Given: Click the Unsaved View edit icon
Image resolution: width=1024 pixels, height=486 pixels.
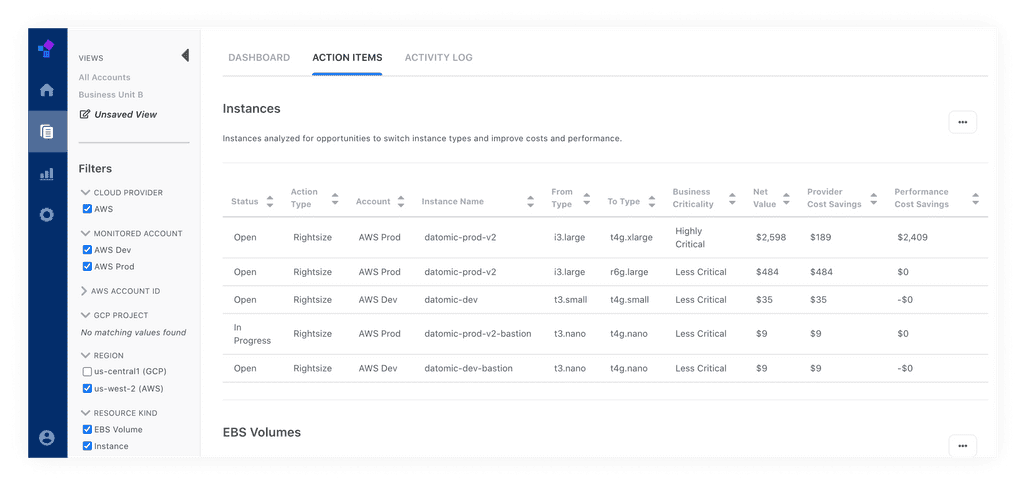Looking at the screenshot, I should click(x=85, y=114).
